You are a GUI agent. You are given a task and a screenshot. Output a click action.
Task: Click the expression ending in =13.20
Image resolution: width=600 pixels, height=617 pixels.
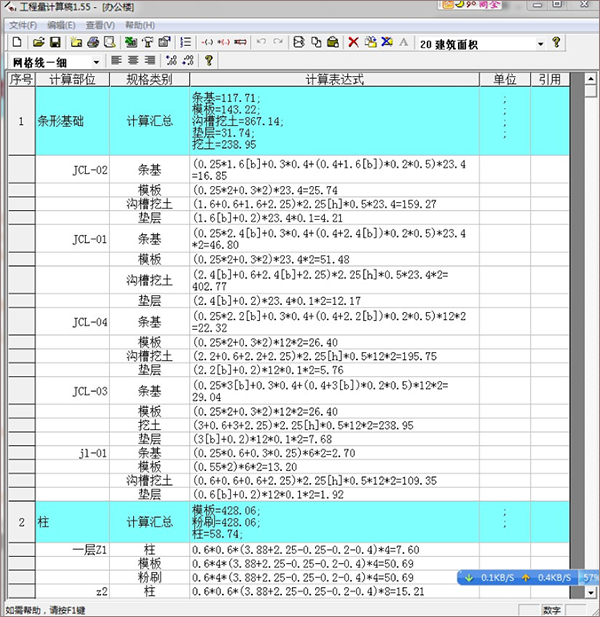tap(334, 467)
